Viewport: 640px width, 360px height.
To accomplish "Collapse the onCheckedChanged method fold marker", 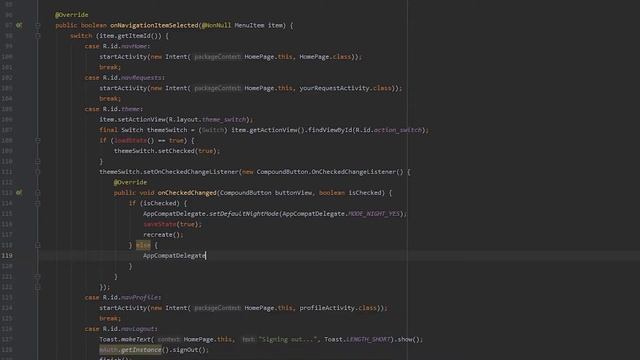I will coord(37,193).
